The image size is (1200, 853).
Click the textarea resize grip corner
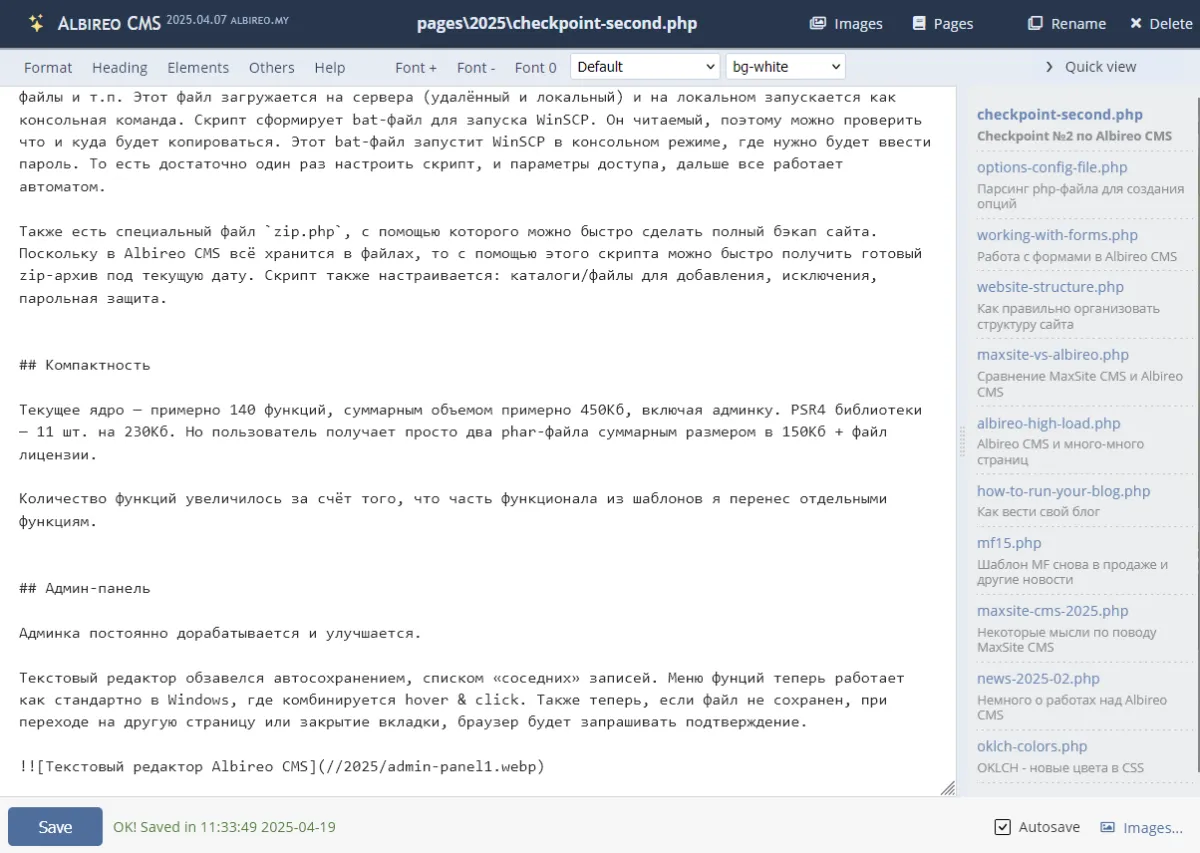click(x=947, y=788)
